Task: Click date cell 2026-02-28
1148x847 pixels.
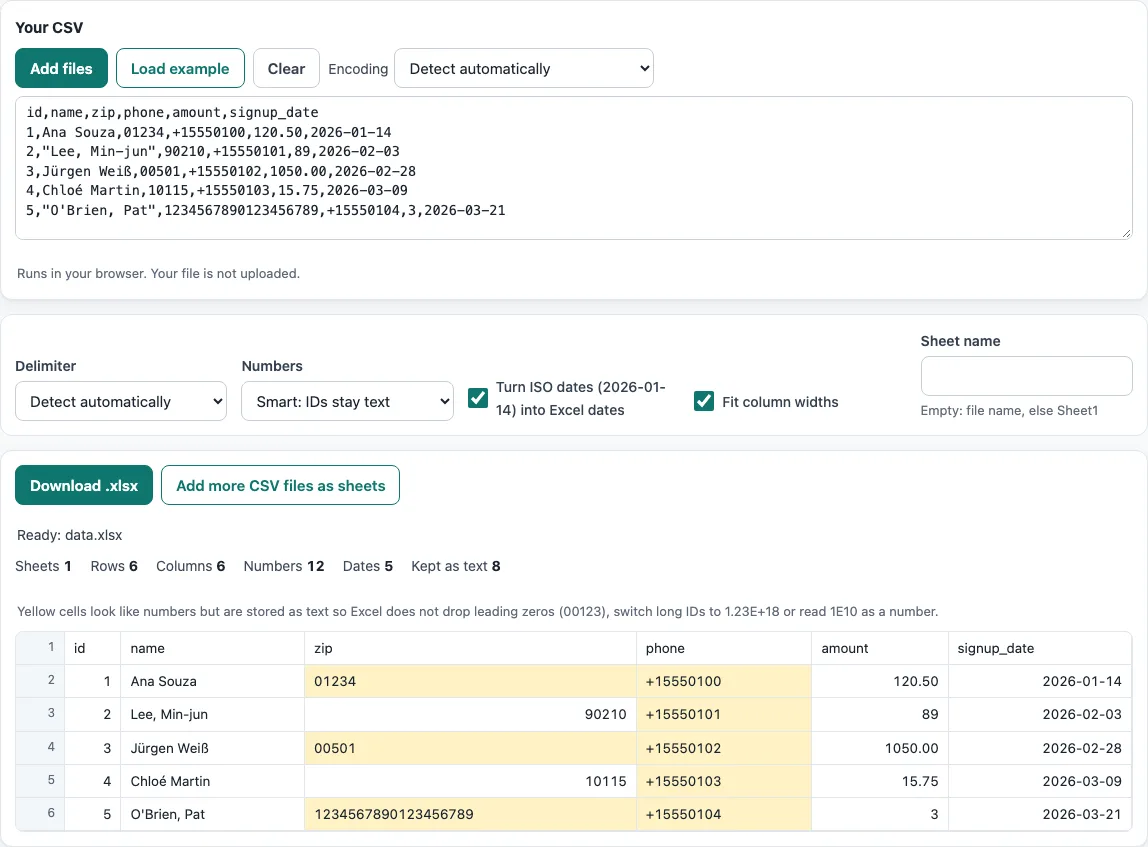Action: pos(1040,748)
